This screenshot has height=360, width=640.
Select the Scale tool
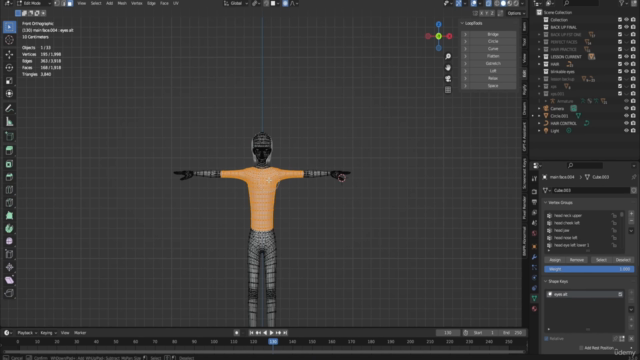pos(9,81)
